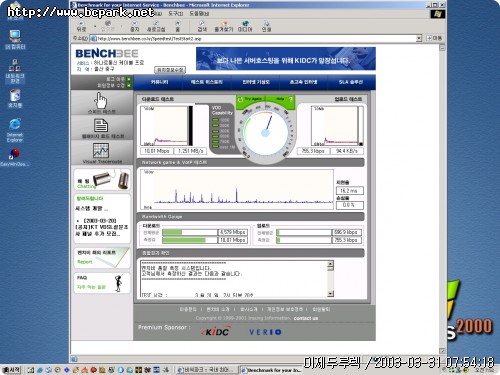Click the "16.2 ms" latency value
Viewport: 500px width, 375px height.
coord(349,191)
